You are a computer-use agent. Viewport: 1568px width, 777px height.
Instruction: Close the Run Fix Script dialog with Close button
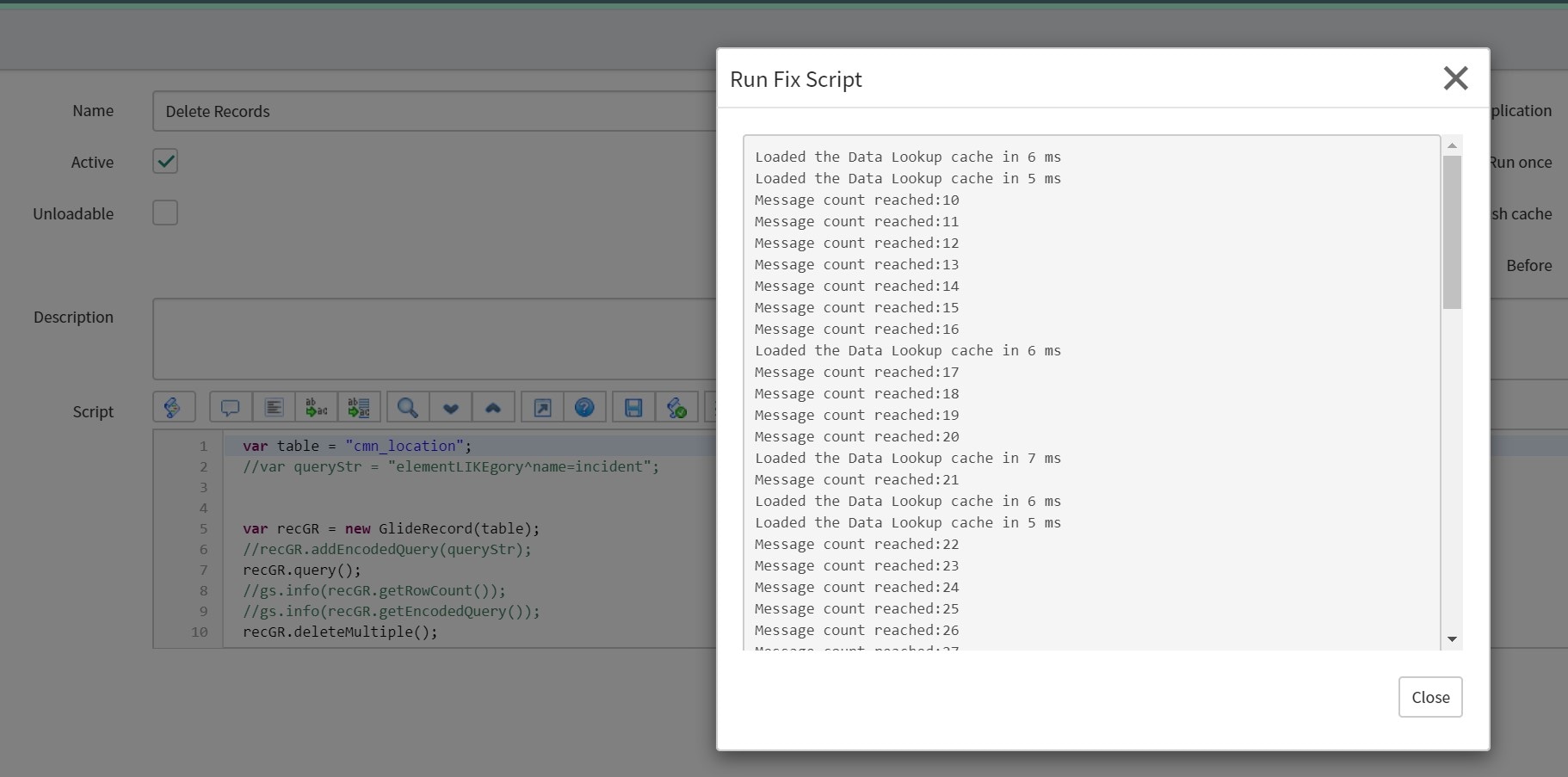pyautogui.click(x=1429, y=697)
